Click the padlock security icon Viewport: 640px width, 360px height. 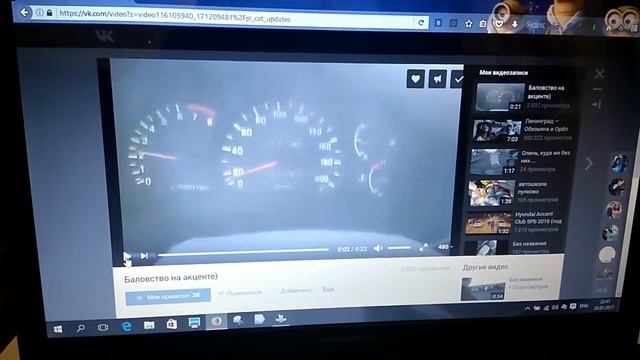tap(50, 13)
